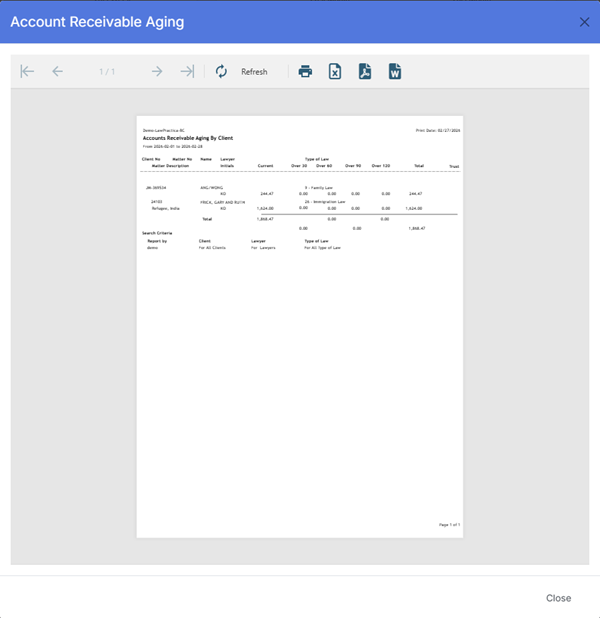Go to the first report page

28,72
